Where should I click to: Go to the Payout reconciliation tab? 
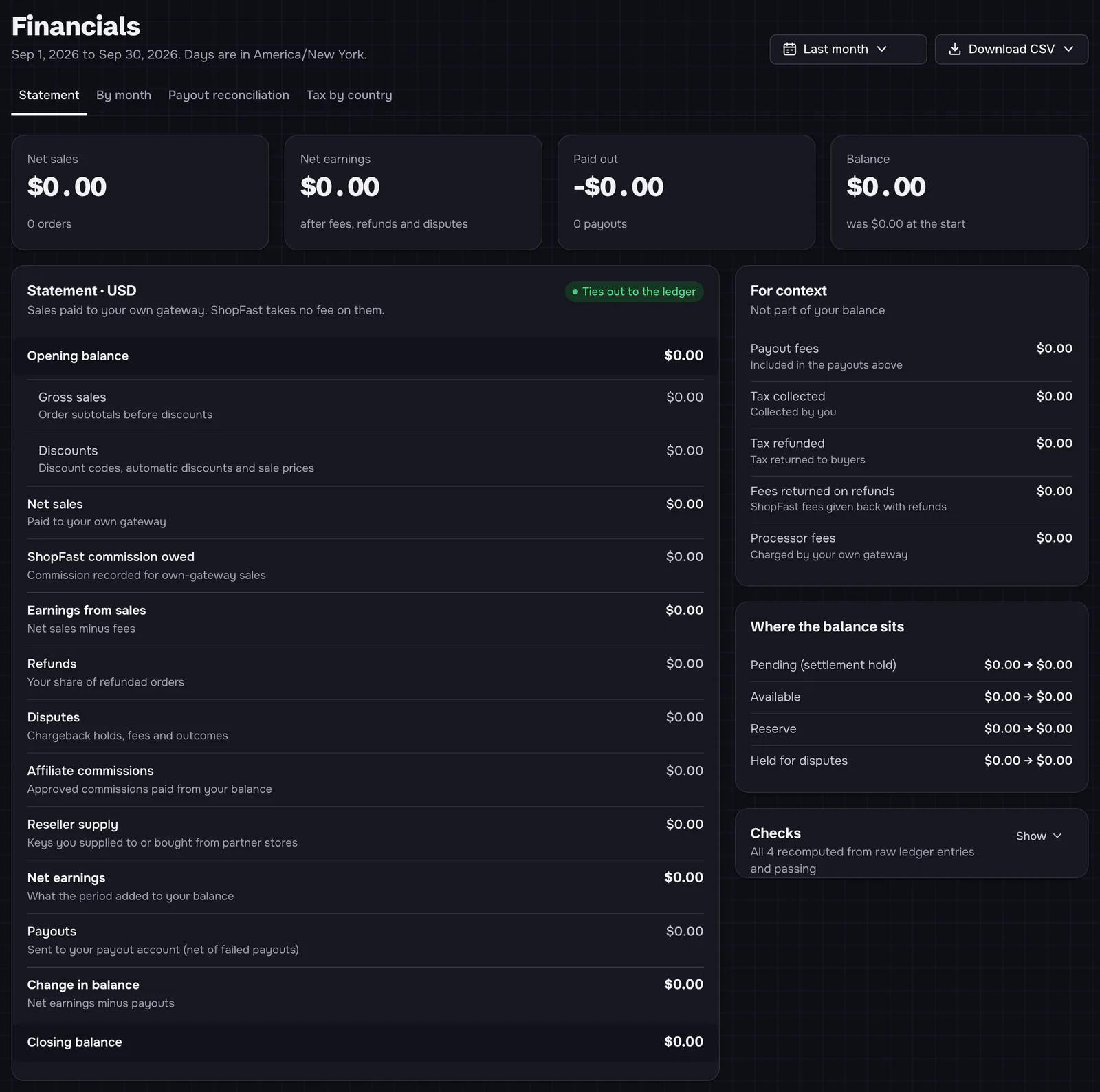click(x=229, y=95)
